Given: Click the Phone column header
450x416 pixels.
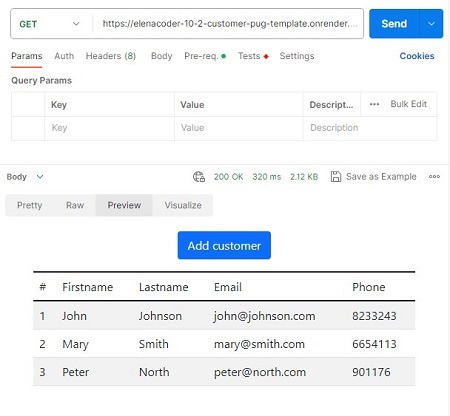Looking at the screenshot, I should point(369,287).
